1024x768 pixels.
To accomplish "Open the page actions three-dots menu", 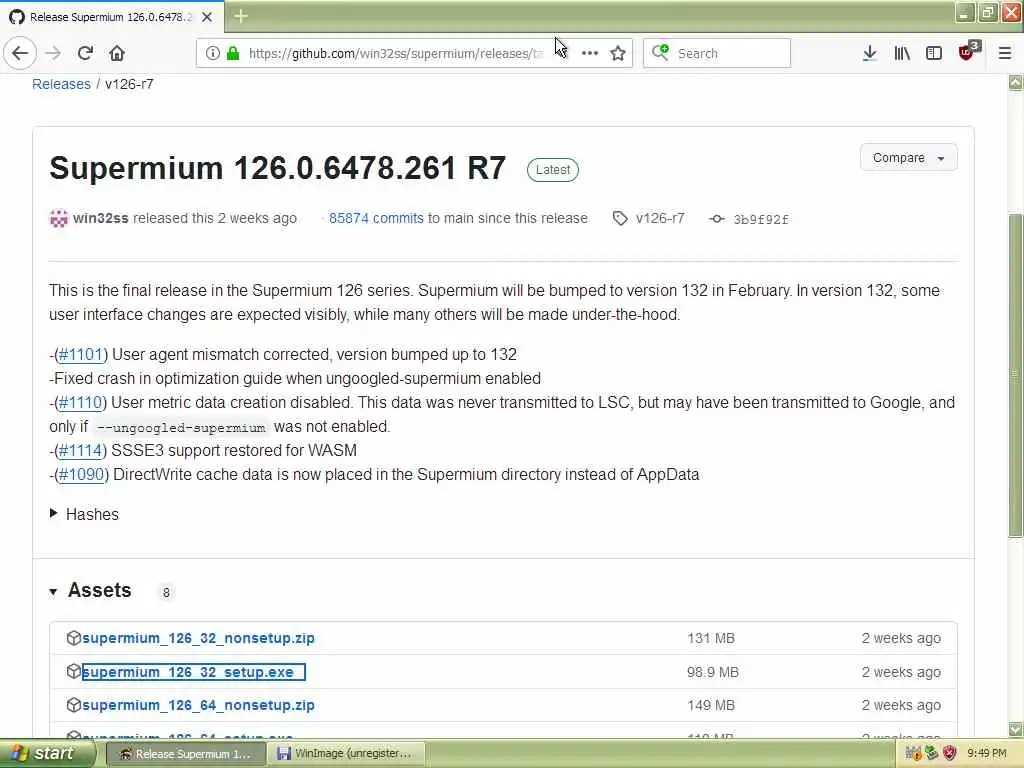I will click(590, 53).
